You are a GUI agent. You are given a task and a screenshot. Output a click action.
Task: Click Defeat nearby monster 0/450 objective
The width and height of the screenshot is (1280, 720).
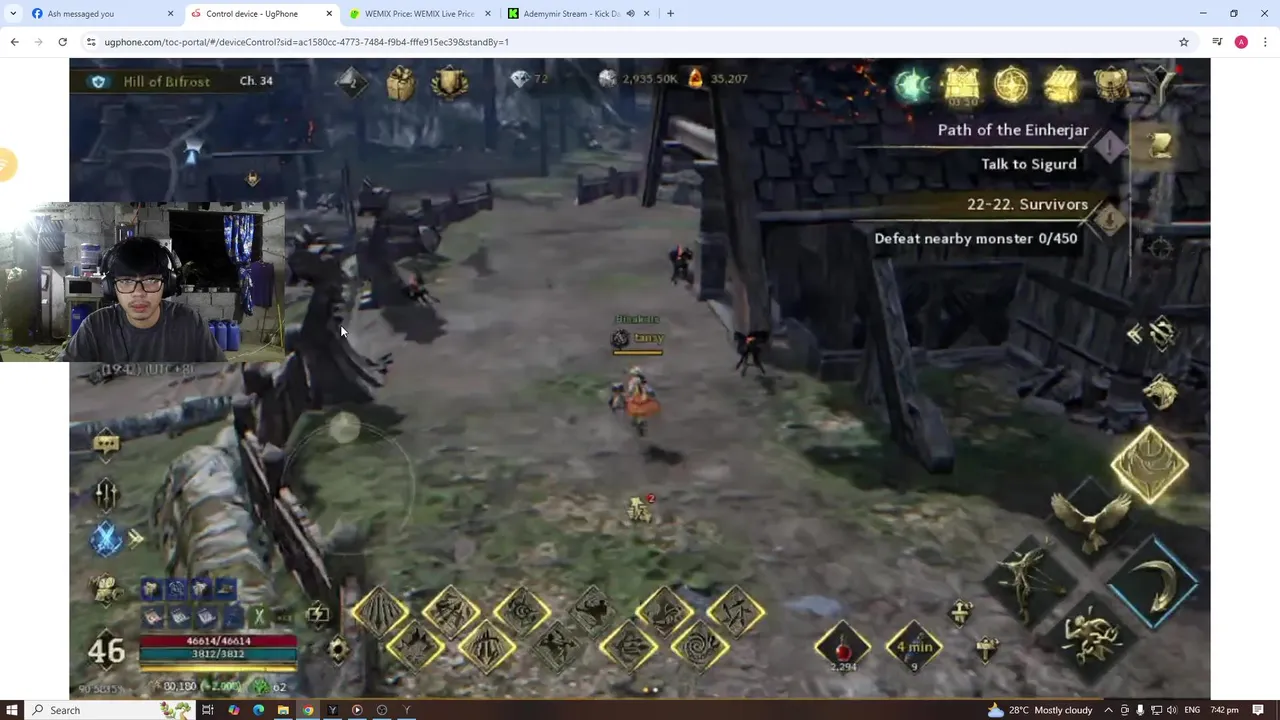coord(976,238)
